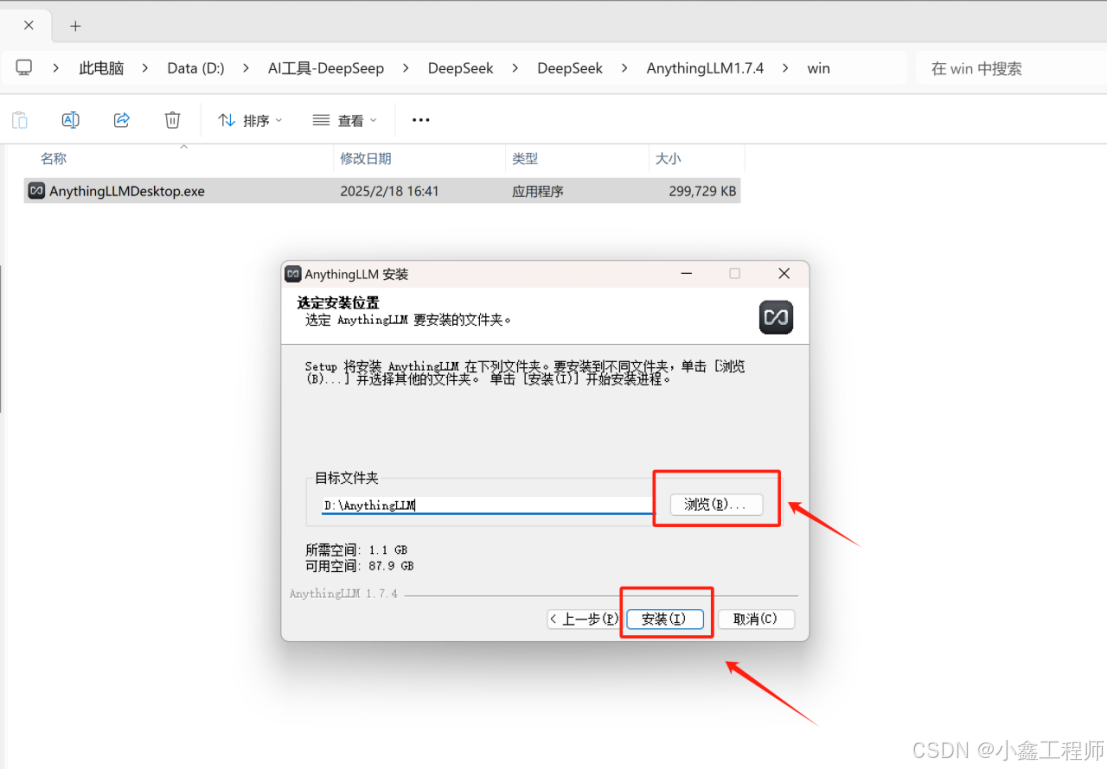The width and height of the screenshot is (1108, 770).
Task: Click the installer title bar app icon
Action: pyautogui.click(x=293, y=274)
